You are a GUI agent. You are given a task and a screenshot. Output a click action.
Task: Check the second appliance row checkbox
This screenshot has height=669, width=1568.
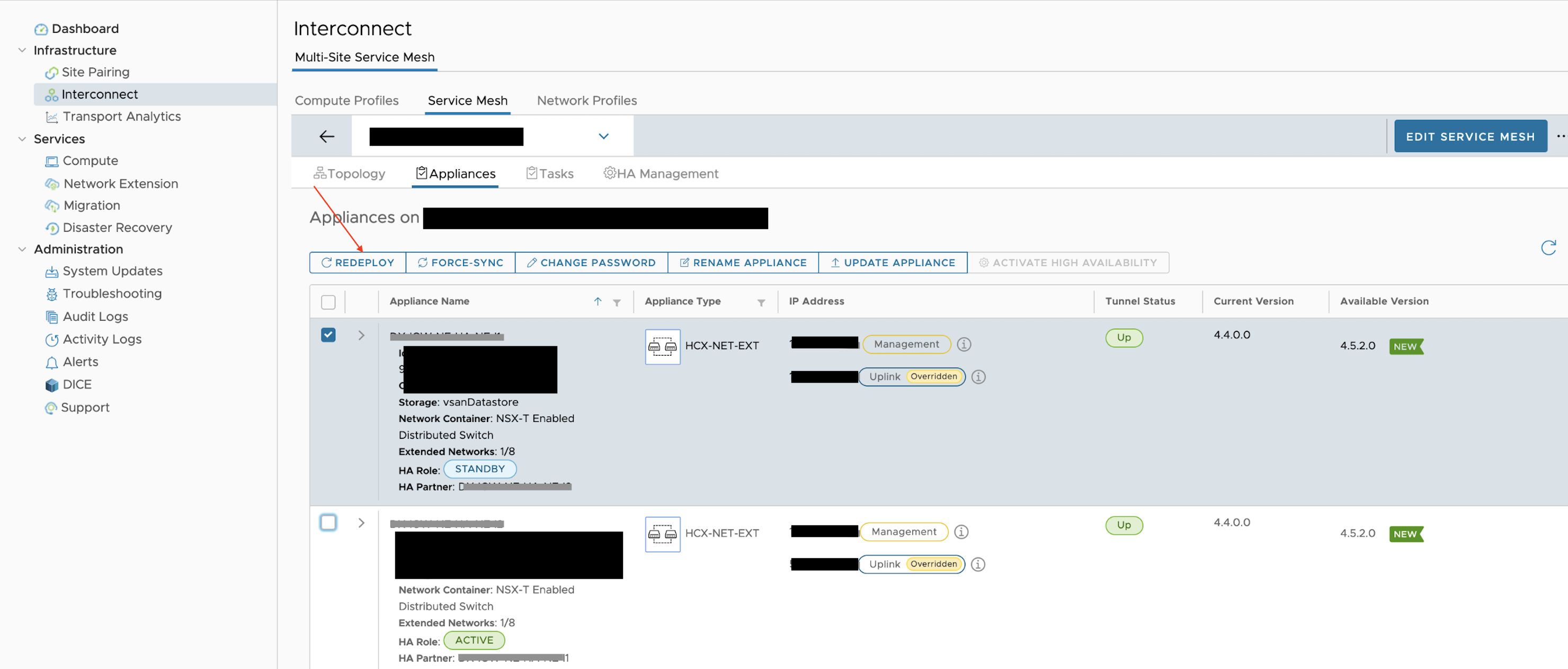point(328,523)
